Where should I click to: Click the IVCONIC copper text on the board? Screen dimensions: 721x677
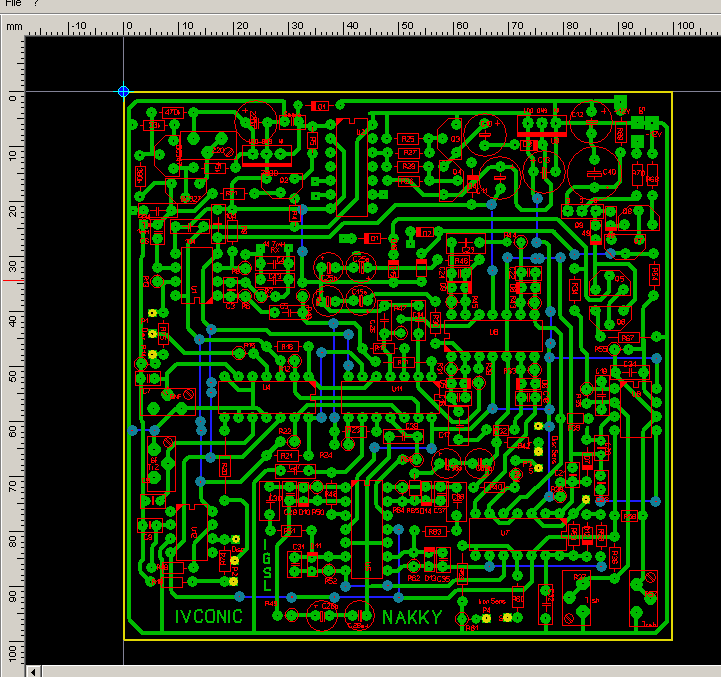[209, 617]
